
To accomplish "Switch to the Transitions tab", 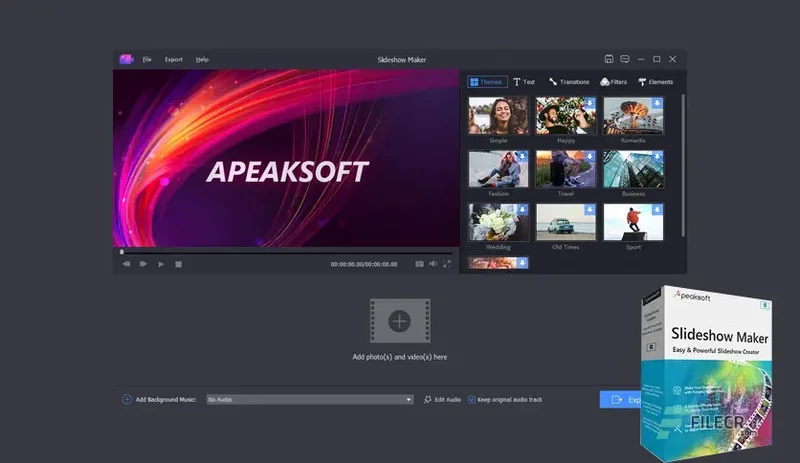I will (569, 82).
